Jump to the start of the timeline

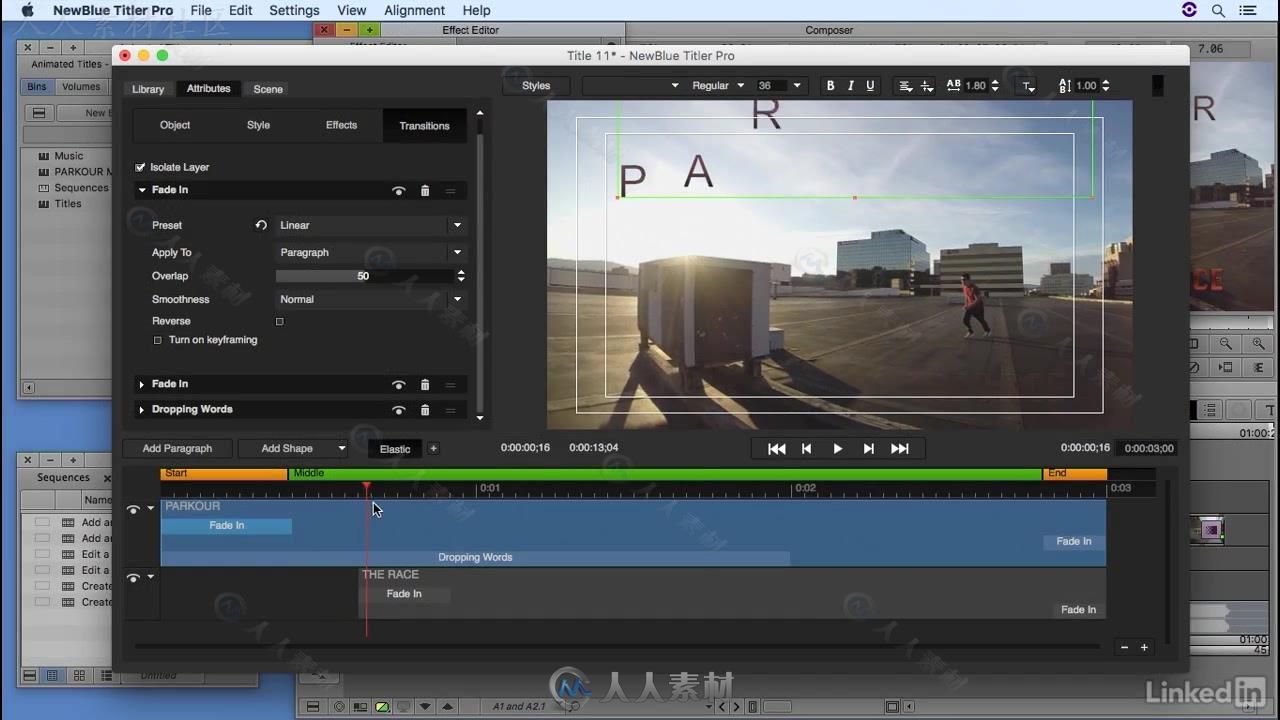click(776, 449)
